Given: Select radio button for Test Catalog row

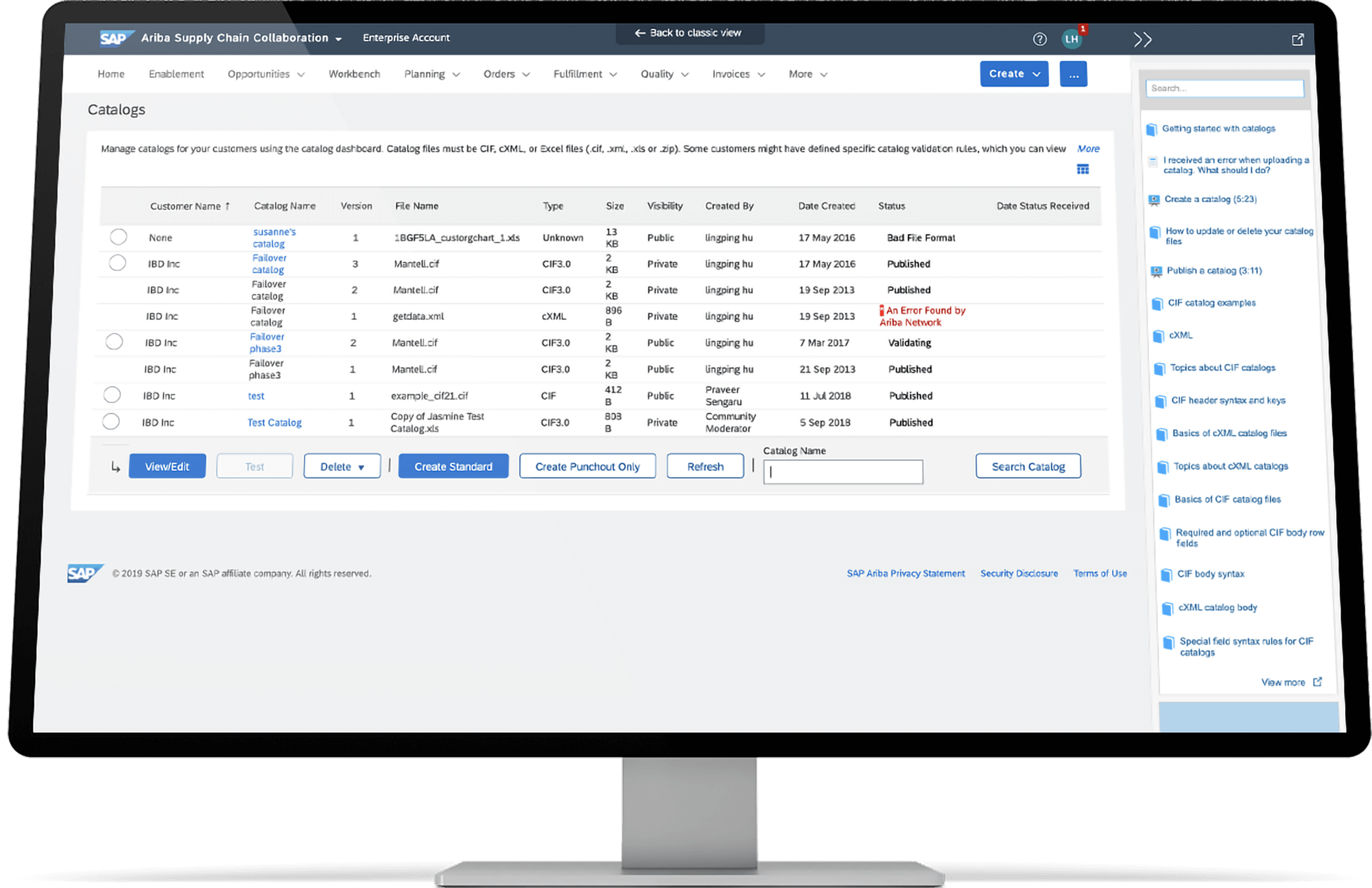Looking at the screenshot, I should click(111, 421).
